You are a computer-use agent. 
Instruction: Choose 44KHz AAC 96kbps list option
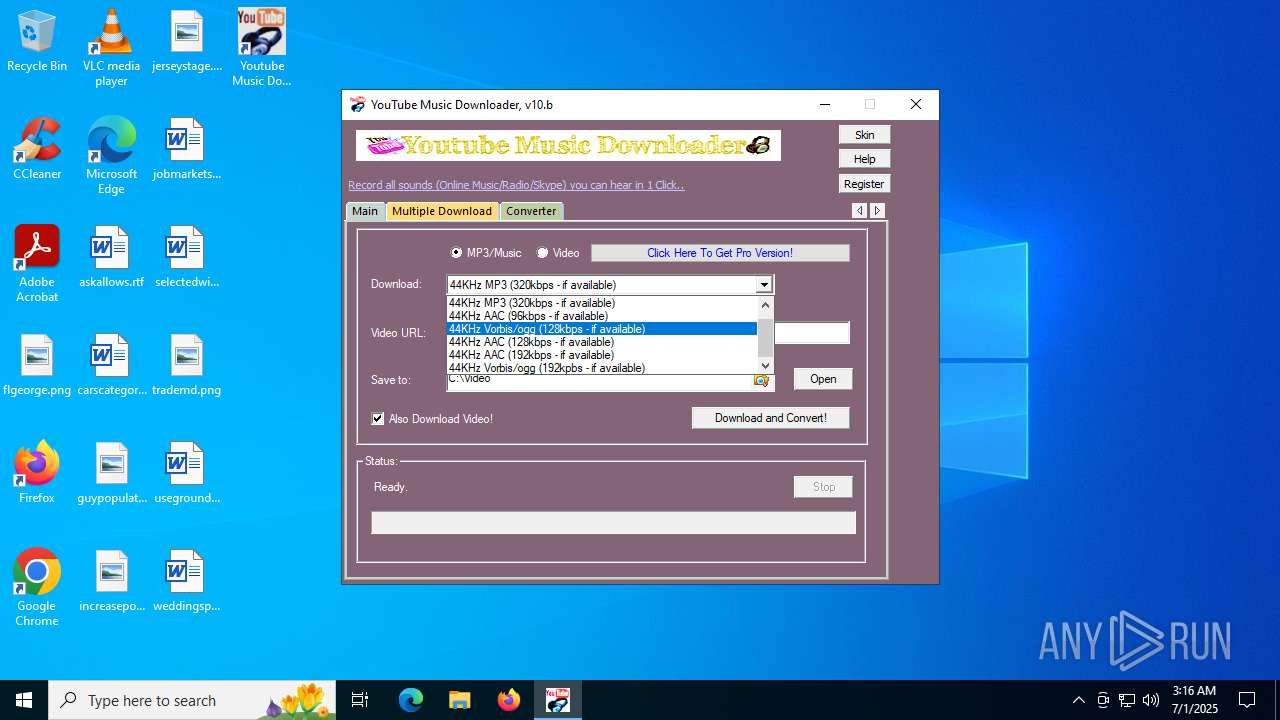602,316
